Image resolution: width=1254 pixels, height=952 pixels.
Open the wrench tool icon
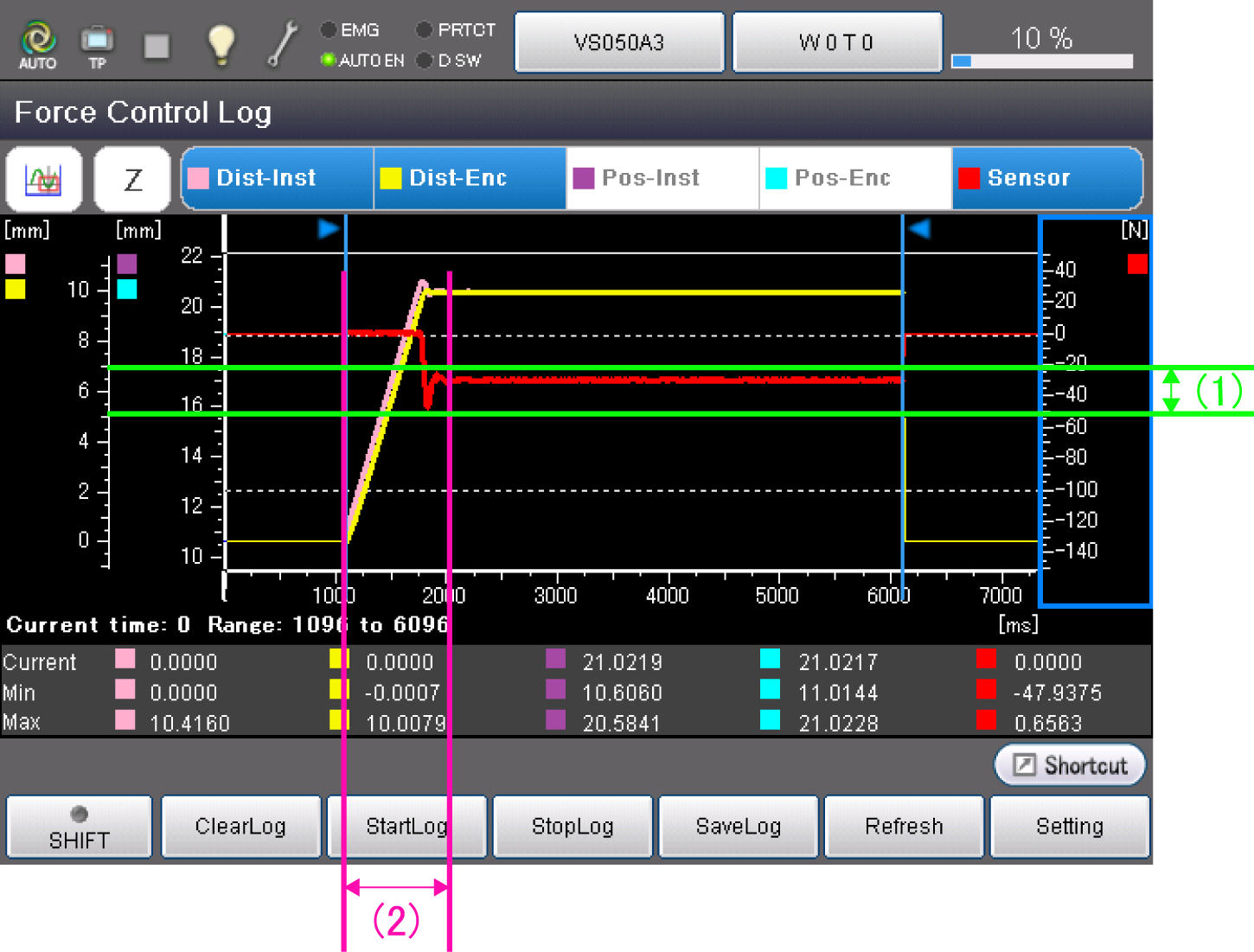[281, 43]
